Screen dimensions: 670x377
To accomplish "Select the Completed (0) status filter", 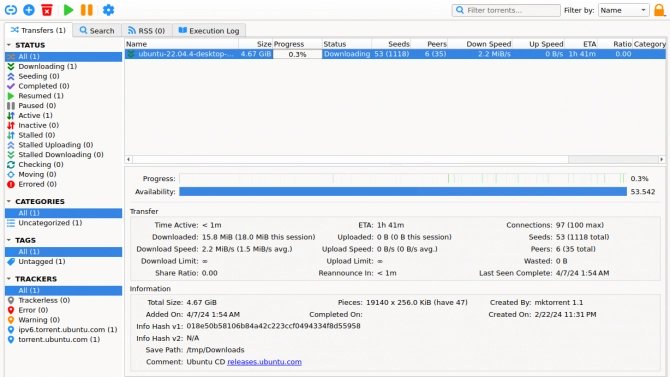I will point(63,86).
